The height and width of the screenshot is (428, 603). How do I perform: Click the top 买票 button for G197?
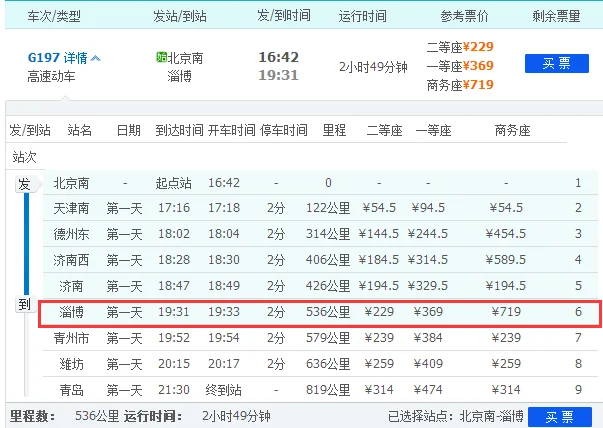pos(556,63)
